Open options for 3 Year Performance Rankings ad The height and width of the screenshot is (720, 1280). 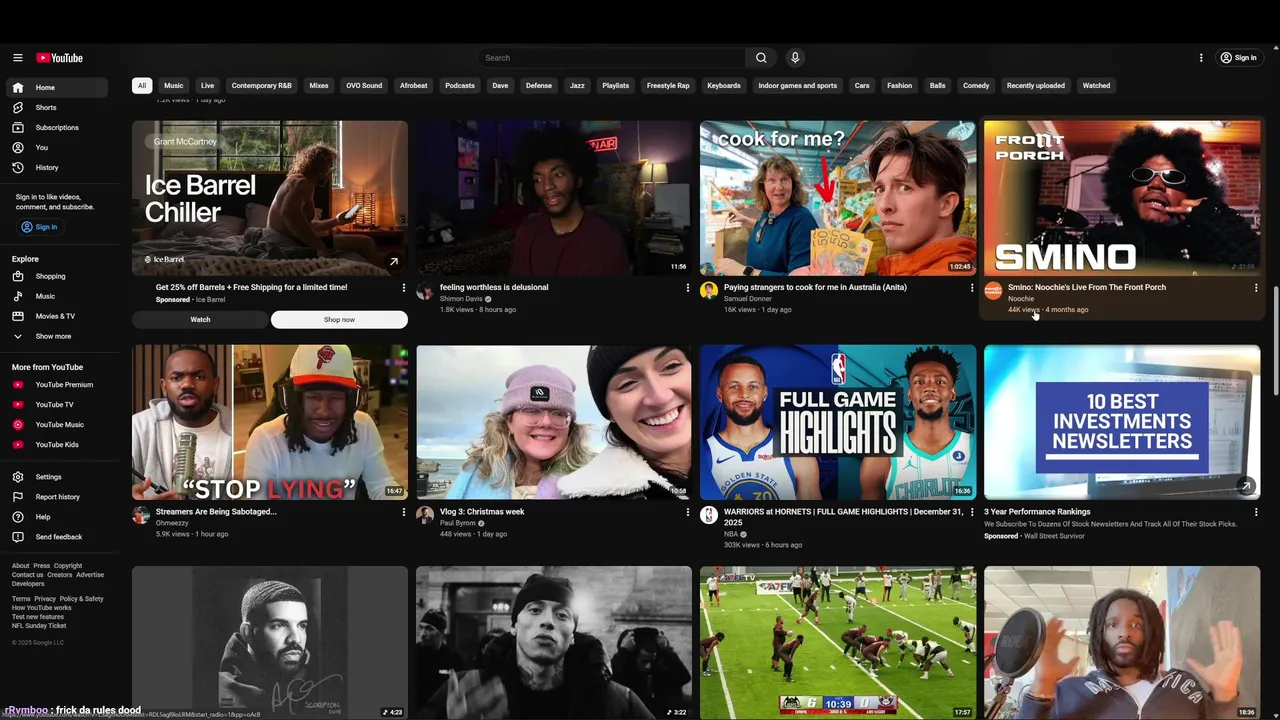(1256, 512)
